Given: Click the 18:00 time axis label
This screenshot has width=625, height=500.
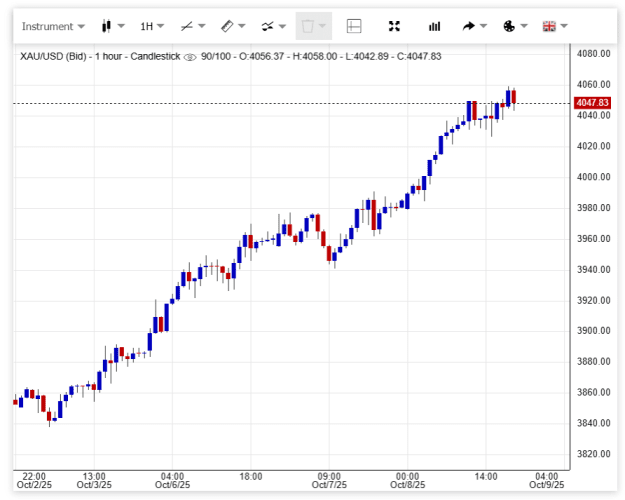Looking at the screenshot, I should pyautogui.click(x=251, y=476).
